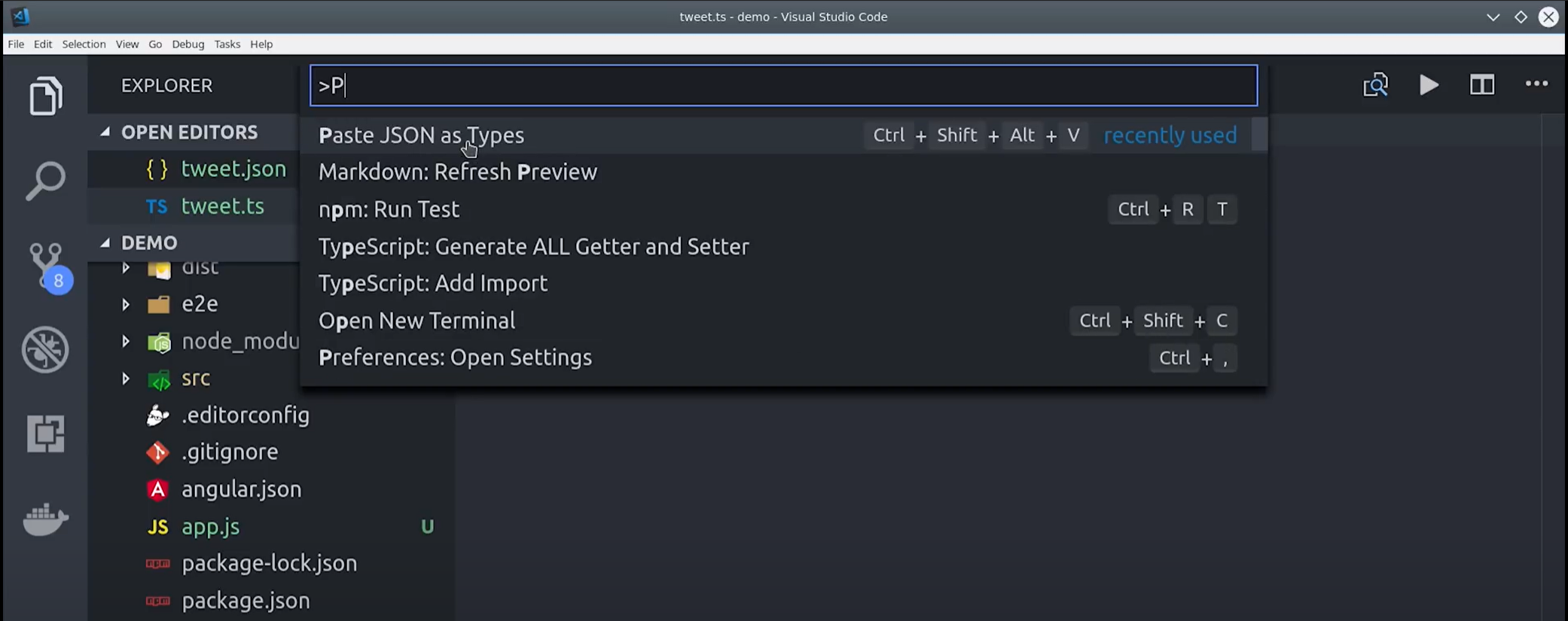
Task: Open the Go menu
Action: (x=155, y=44)
